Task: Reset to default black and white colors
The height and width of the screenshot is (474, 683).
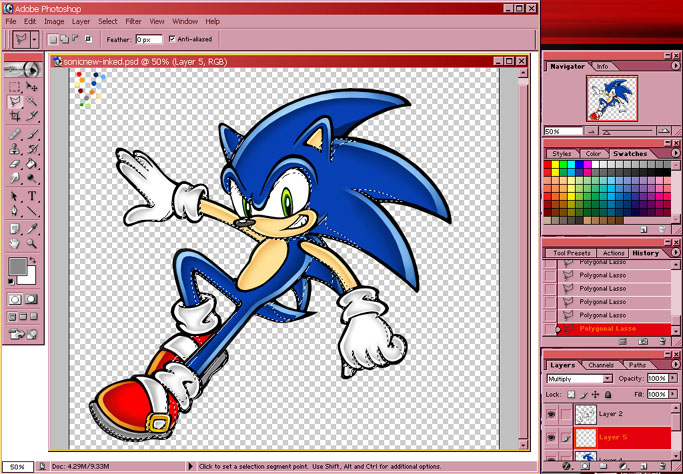Action: pyautogui.click(x=11, y=281)
